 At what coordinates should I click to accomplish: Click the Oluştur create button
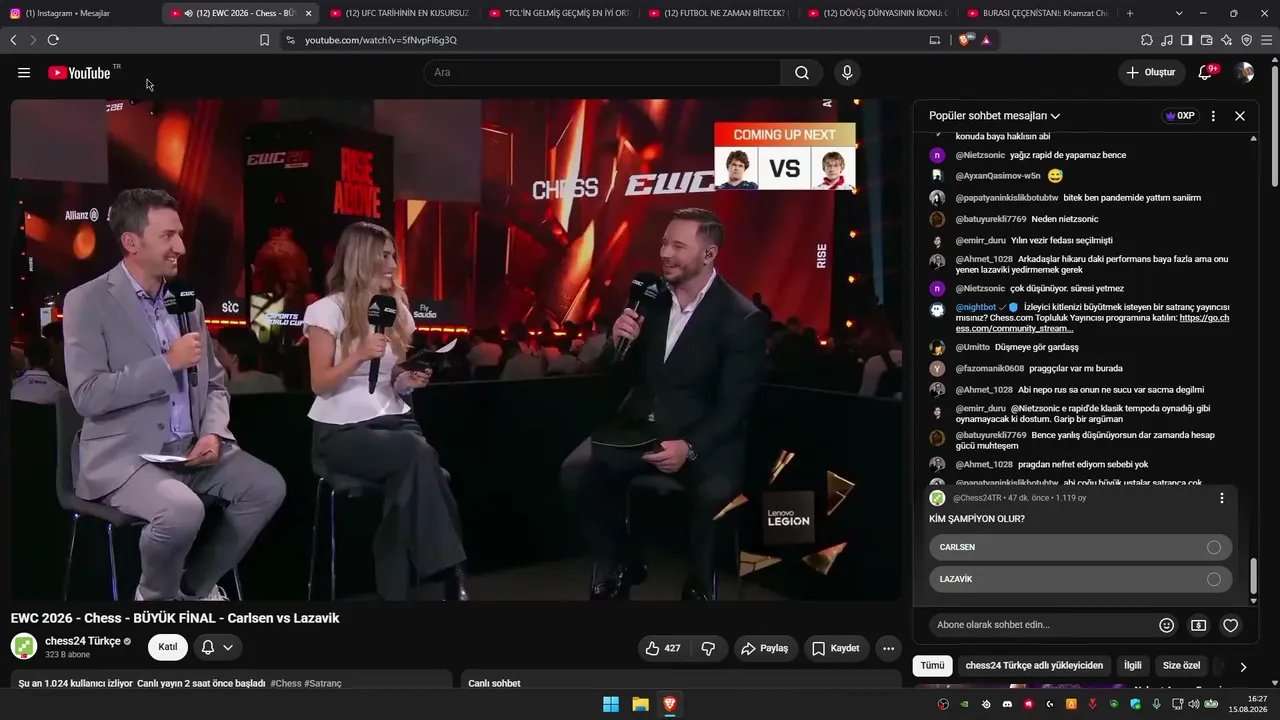pos(1151,73)
